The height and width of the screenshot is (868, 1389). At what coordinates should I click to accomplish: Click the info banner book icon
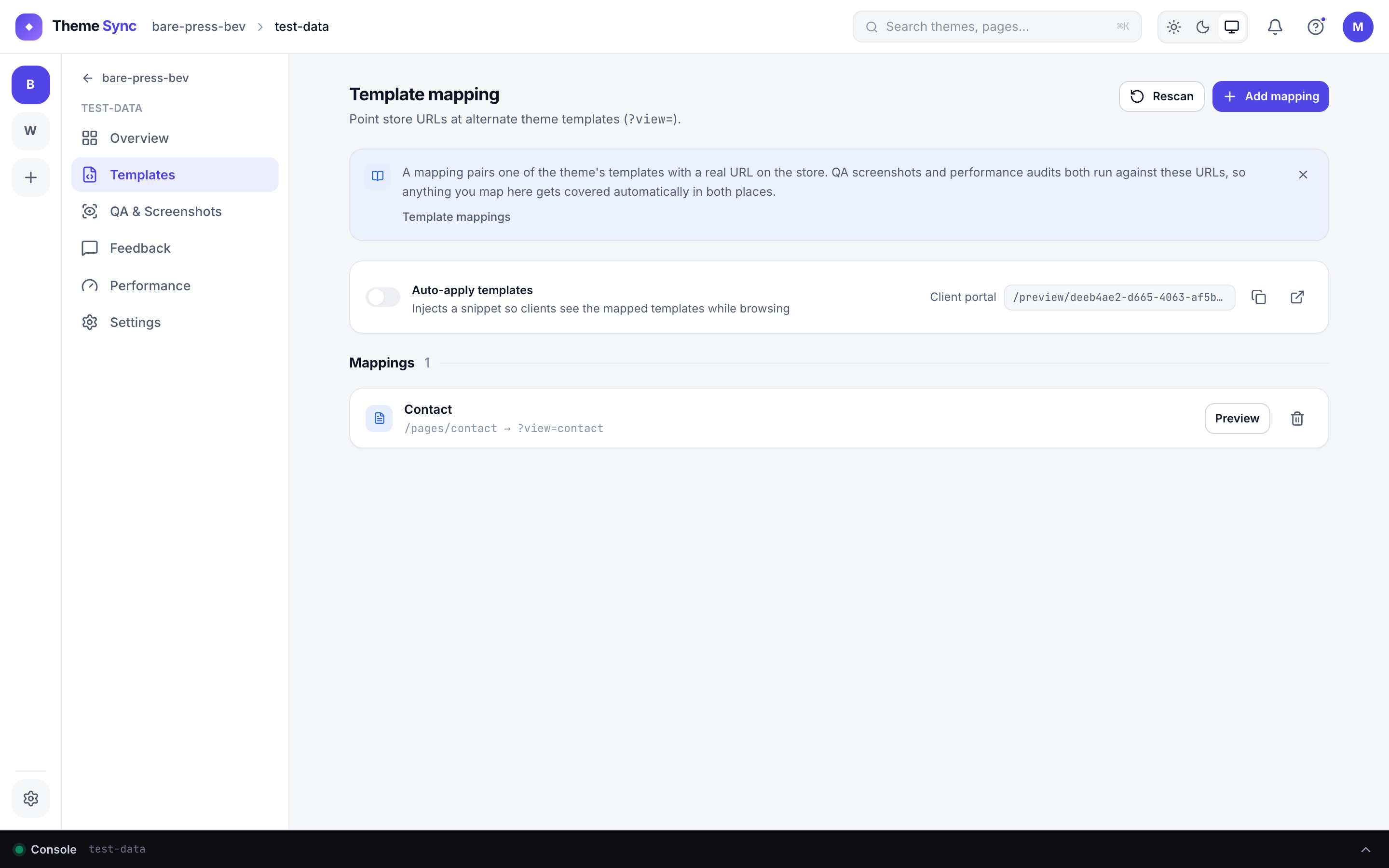377,176
